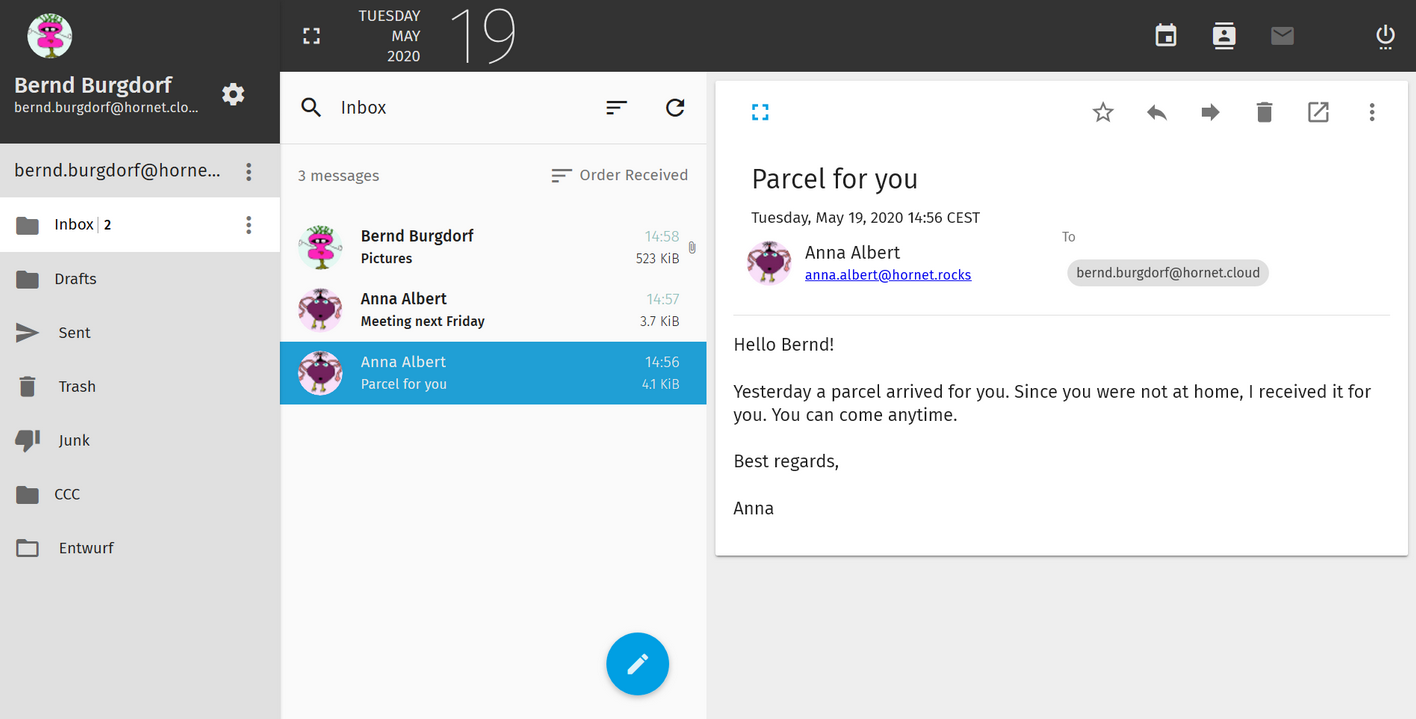Click Bernd Burgdorf's profile avatar
This screenshot has height=719, width=1416.
coord(50,37)
